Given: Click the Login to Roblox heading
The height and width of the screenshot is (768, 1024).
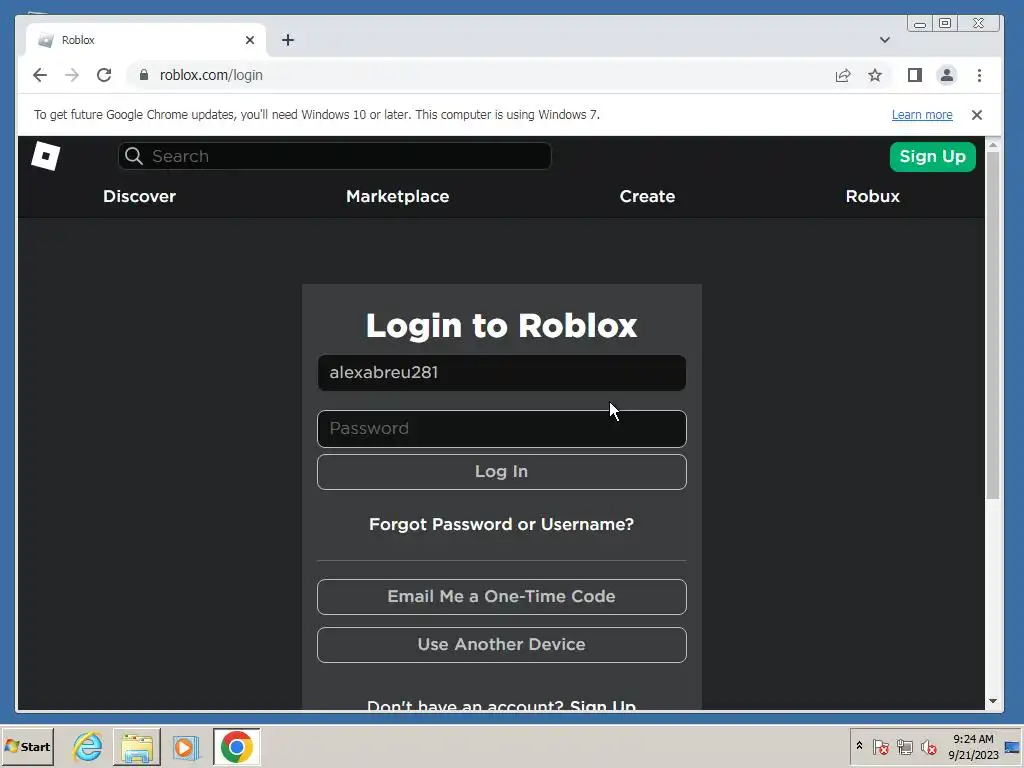Looking at the screenshot, I should [502, 325].
